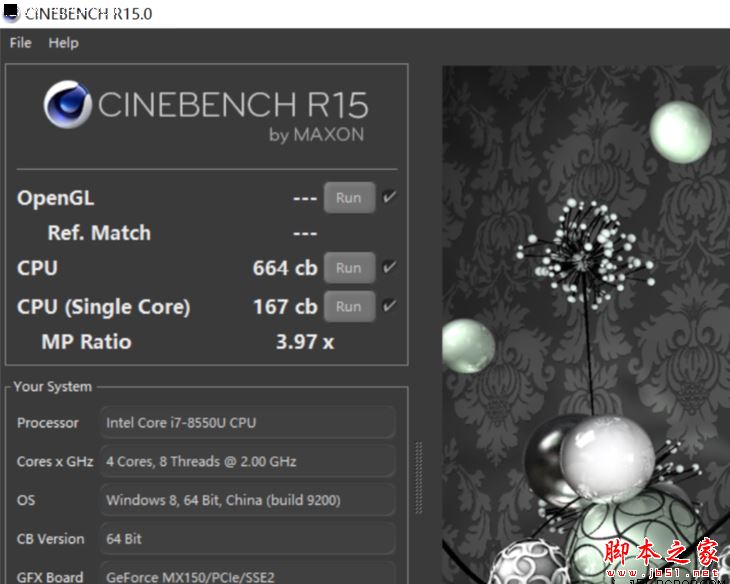
Task: Click the Your System group heading
Action: pos(53,387)
